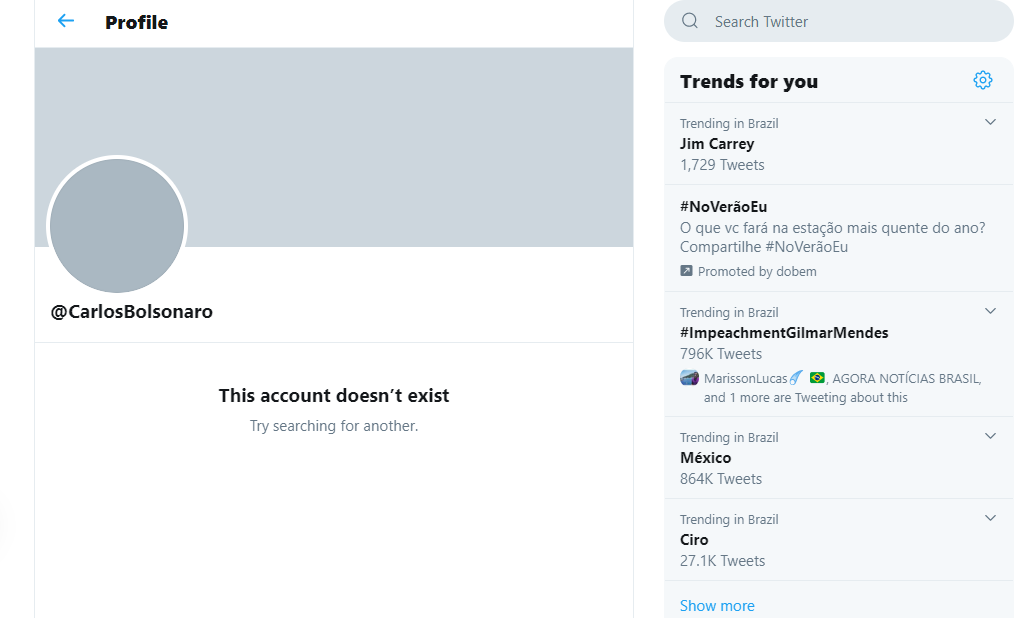Click the gray default profile avatar
This screenshot has width=1014, height=618.
pos(117,226)
